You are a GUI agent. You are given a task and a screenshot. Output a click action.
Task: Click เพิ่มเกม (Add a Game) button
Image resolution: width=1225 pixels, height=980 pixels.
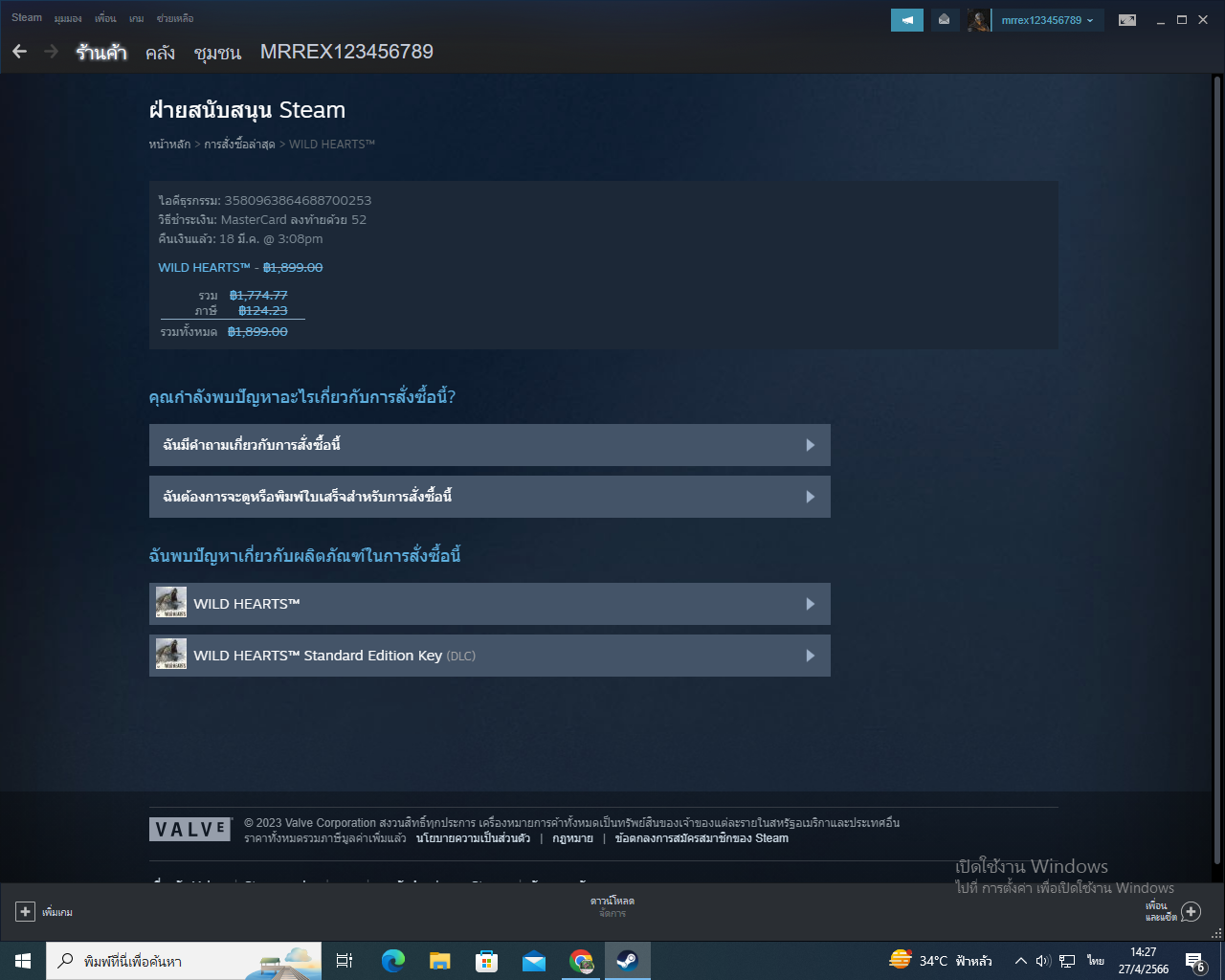point(45,912)
